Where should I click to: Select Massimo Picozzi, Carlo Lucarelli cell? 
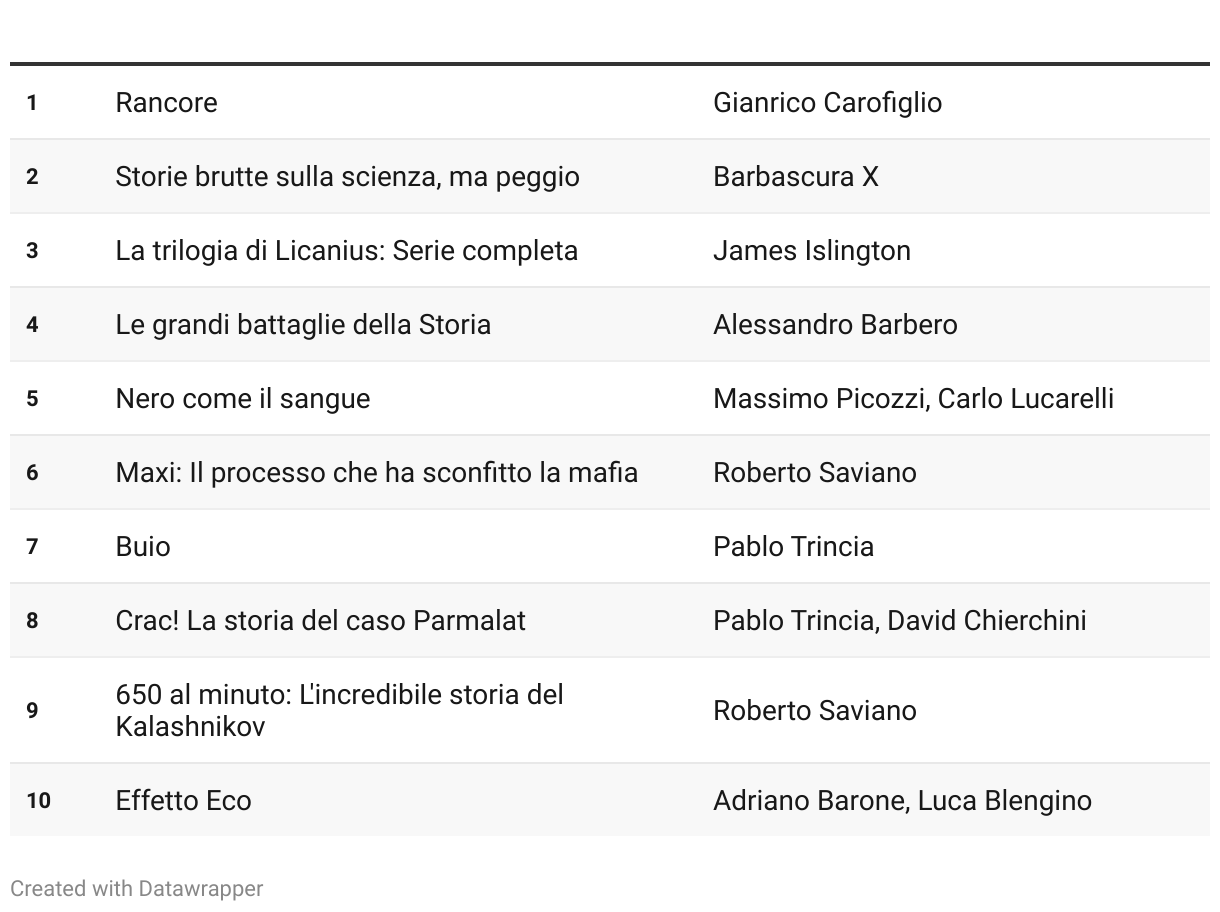pos(913,398)
